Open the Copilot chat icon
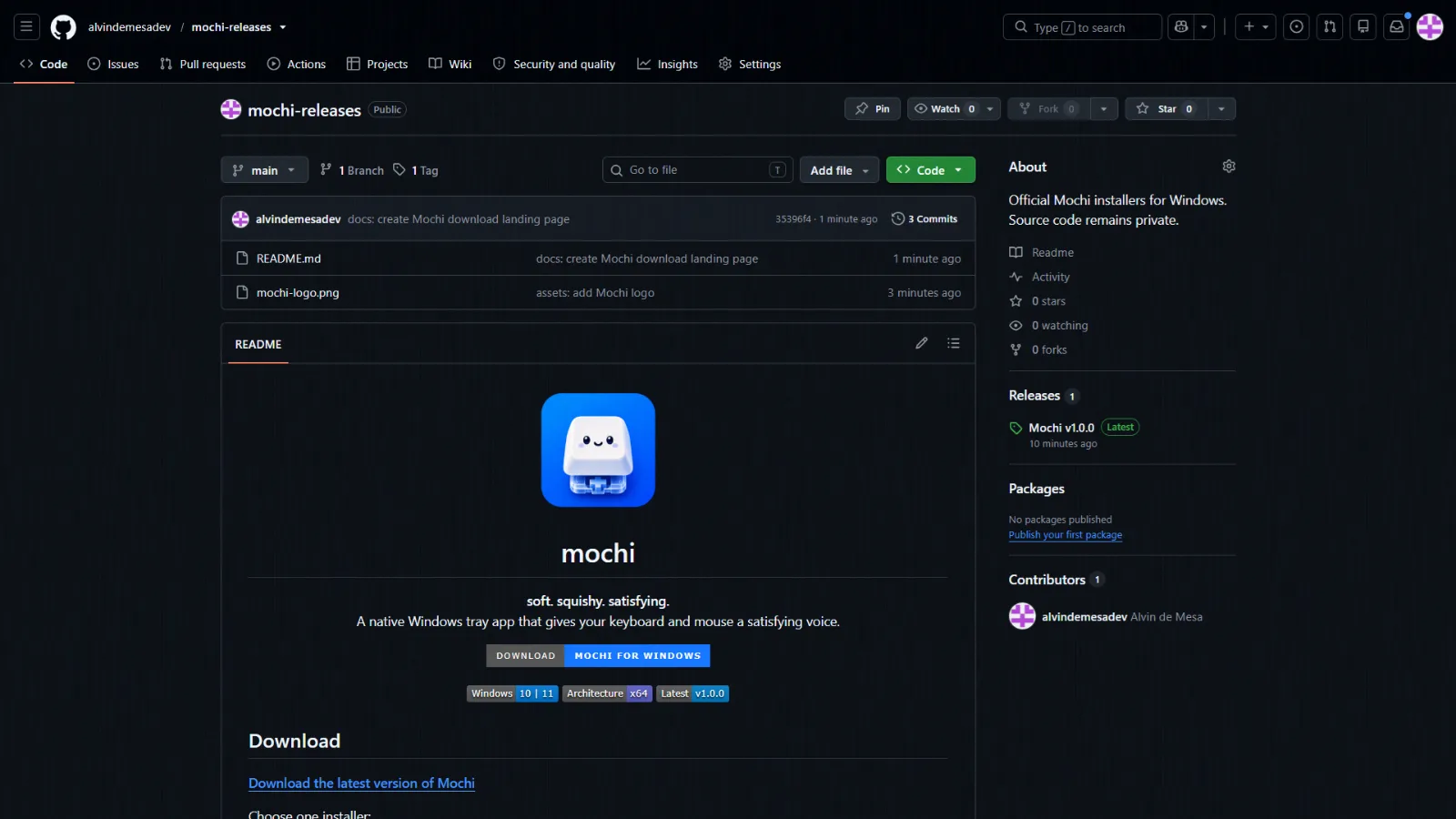This screenshot has height=819, width=1456. [1181, 27]
